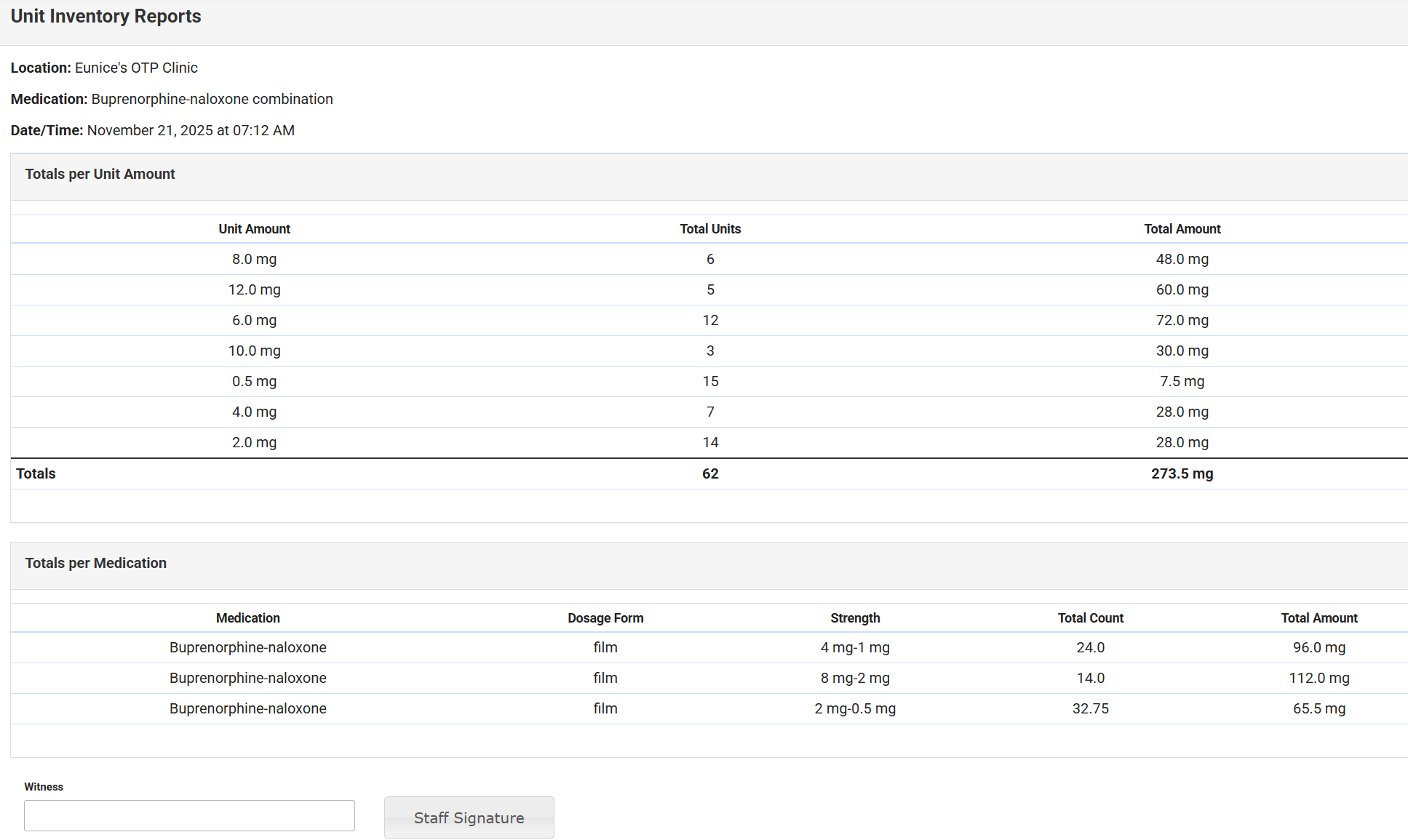Click the Strength column header
Viewport: 1408px width, 840px height.
[x=854, y=618]
